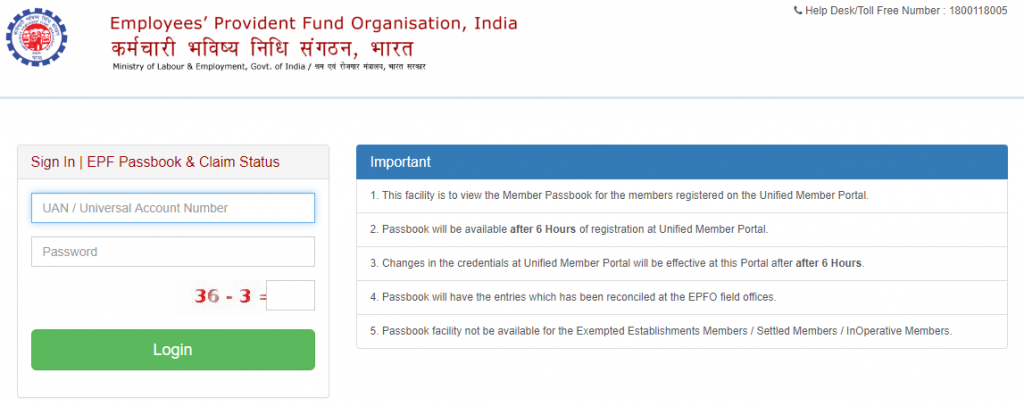Screen dimensions: 1024x406
Task: Click into the Password field
Action: point(173,252)
